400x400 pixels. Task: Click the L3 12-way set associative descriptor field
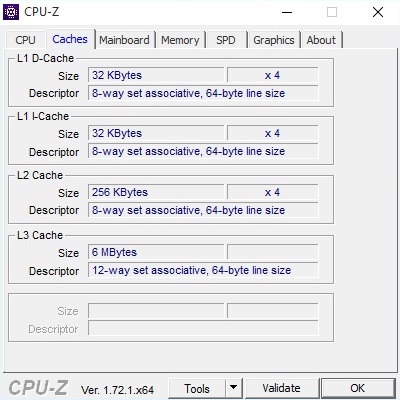203,270
